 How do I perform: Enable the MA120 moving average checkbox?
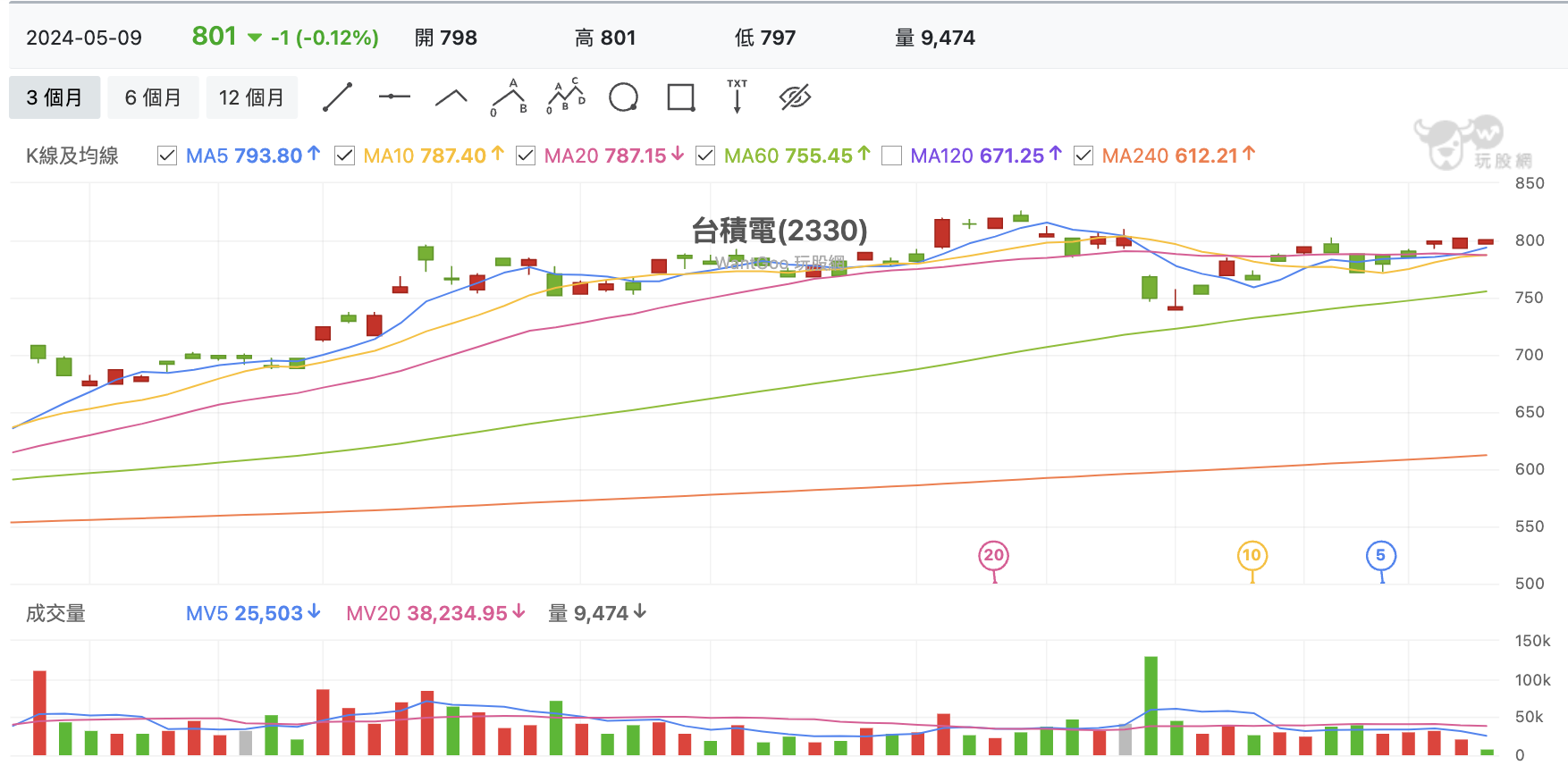point(891,156)
